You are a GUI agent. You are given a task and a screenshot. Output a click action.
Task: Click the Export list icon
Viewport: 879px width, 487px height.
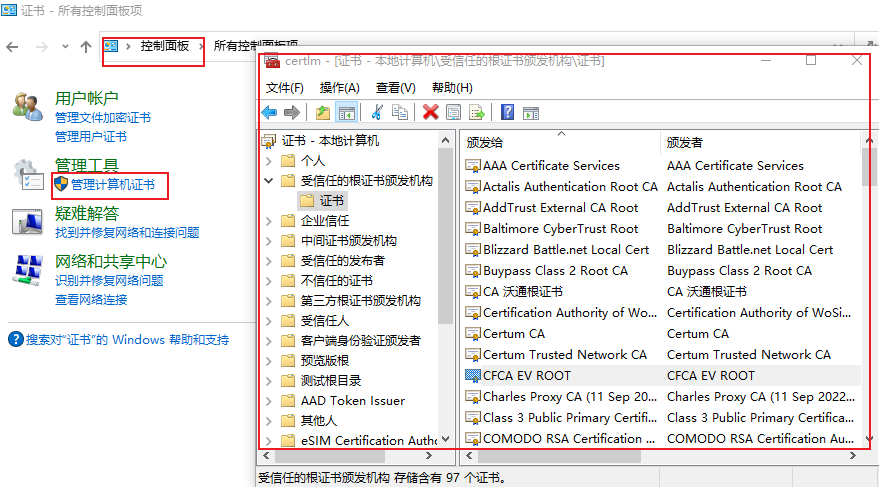(x=476, y=113)
